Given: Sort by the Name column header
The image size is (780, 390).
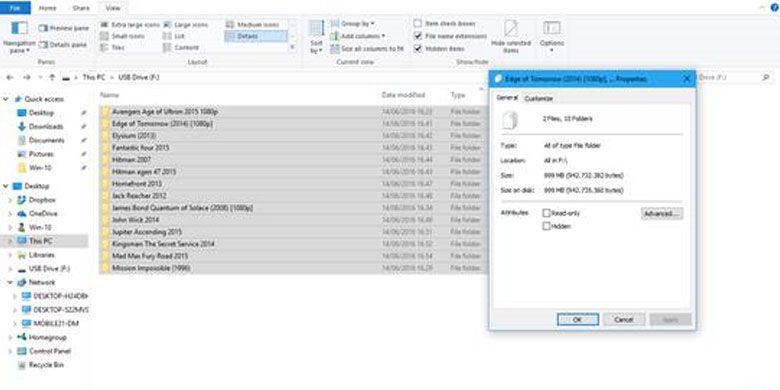Looking at the screenshot, I should click(109, 95).
